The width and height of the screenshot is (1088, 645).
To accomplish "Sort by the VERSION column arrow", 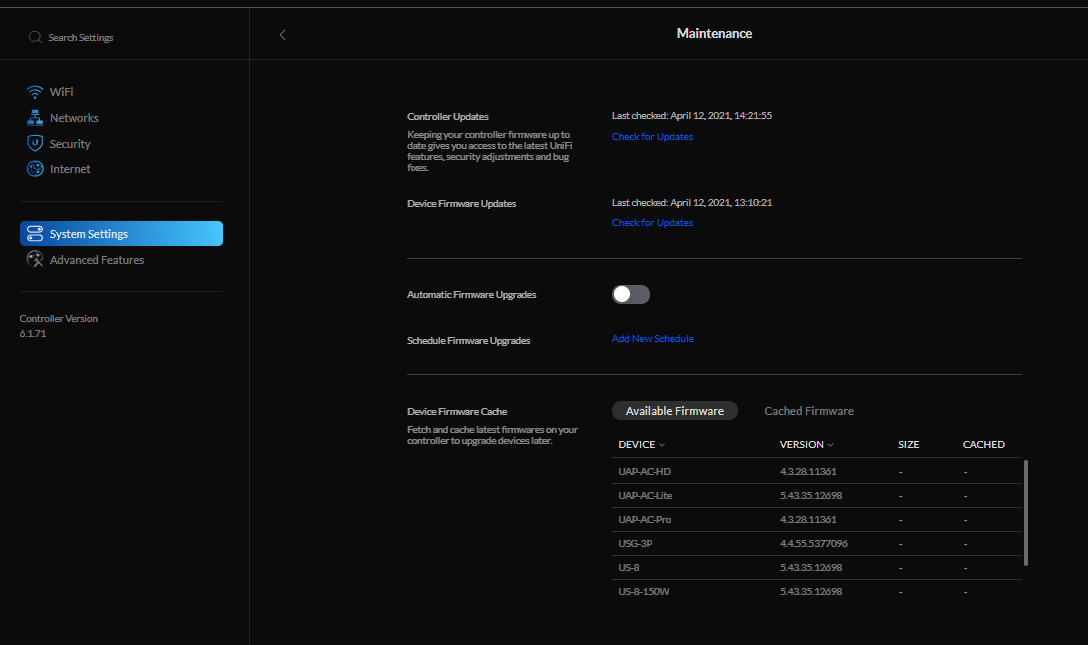I will click(831, 445).
